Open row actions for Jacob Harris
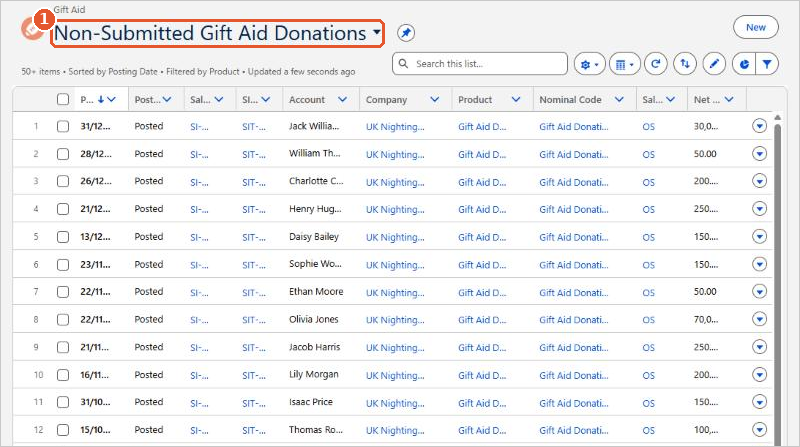Screen dimensions: 800x447 [759, 347]
